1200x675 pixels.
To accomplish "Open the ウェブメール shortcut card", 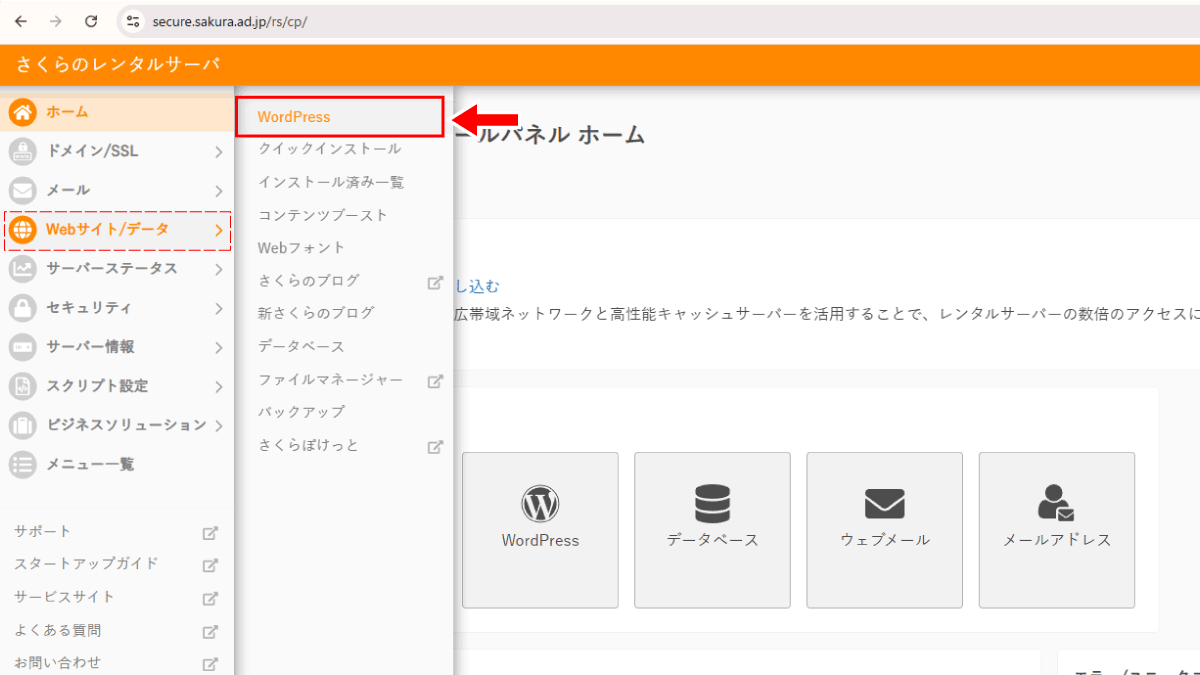I will [884, 530].
